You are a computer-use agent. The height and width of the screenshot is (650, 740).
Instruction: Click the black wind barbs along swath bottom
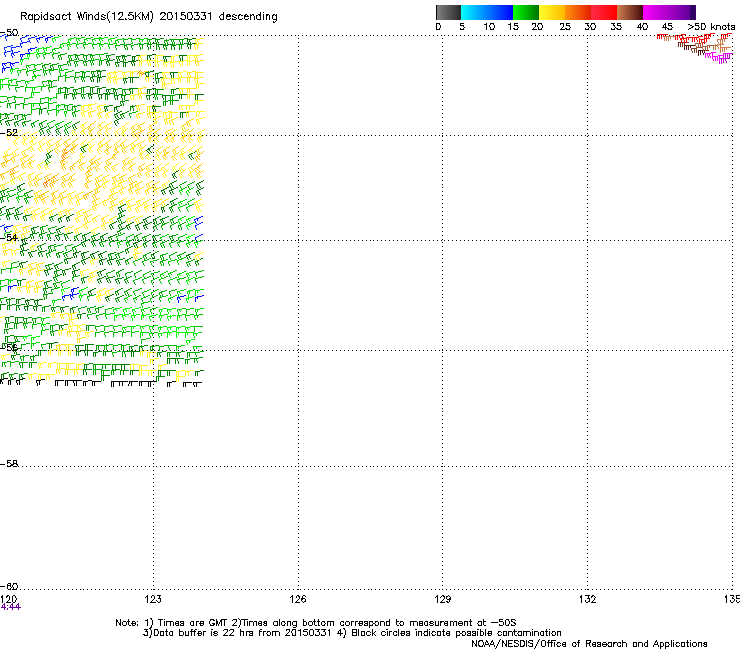coord(101,383)
